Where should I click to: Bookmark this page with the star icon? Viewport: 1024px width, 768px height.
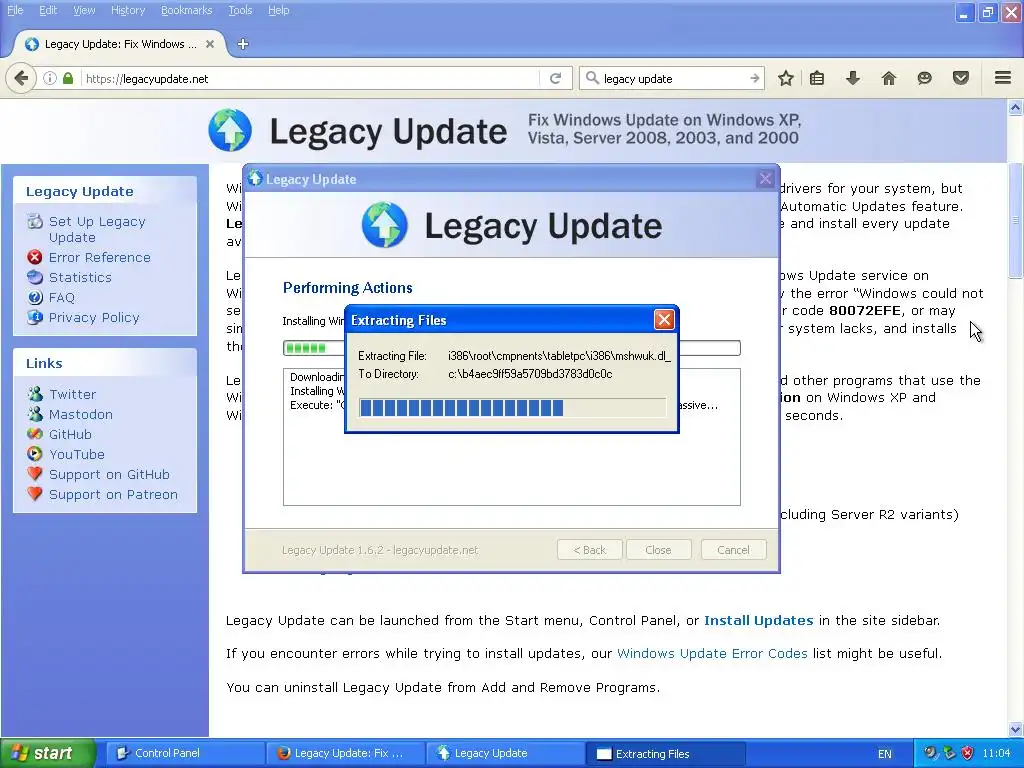[786, 78]
